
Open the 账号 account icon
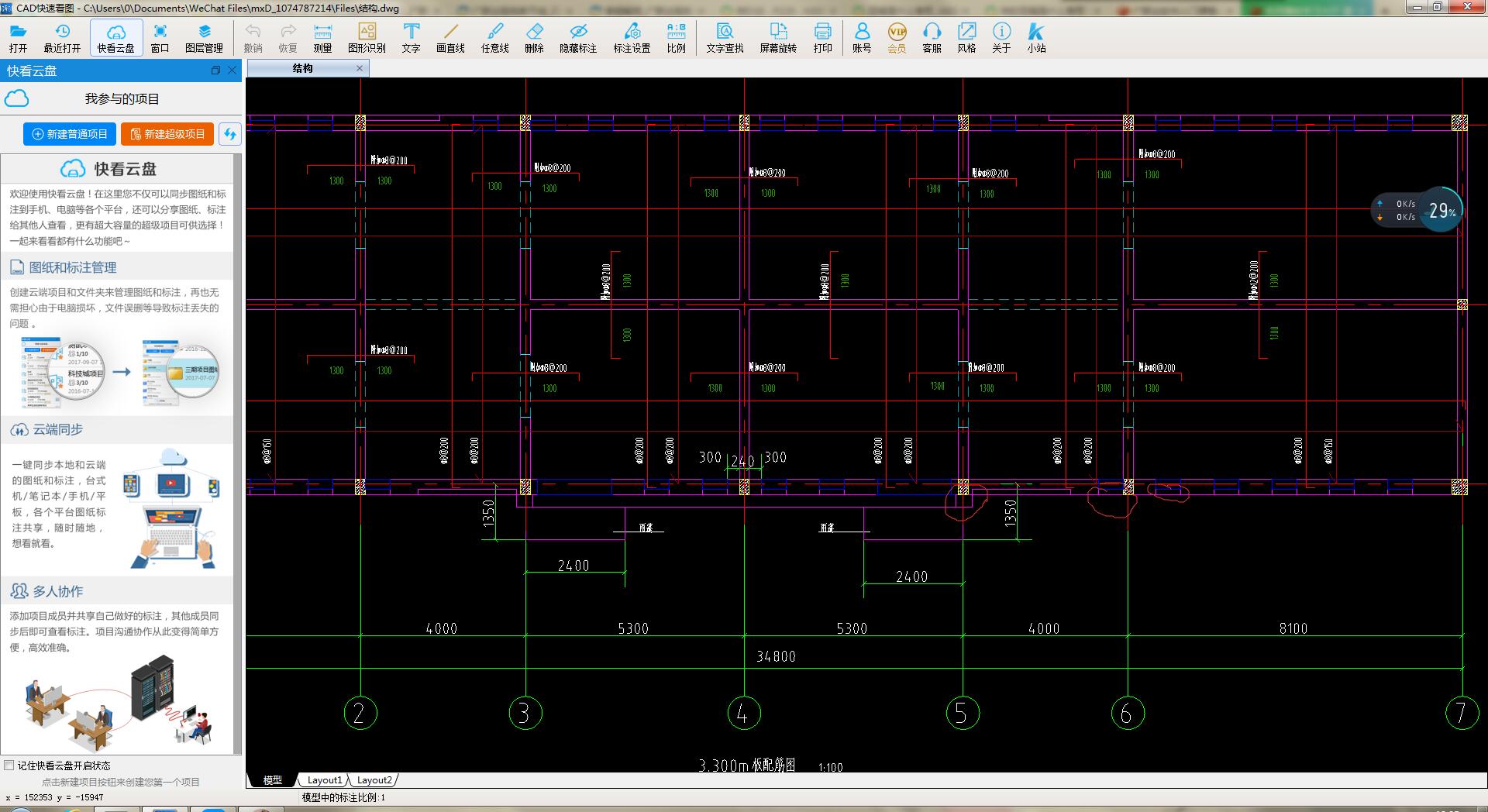coord(862,37)
